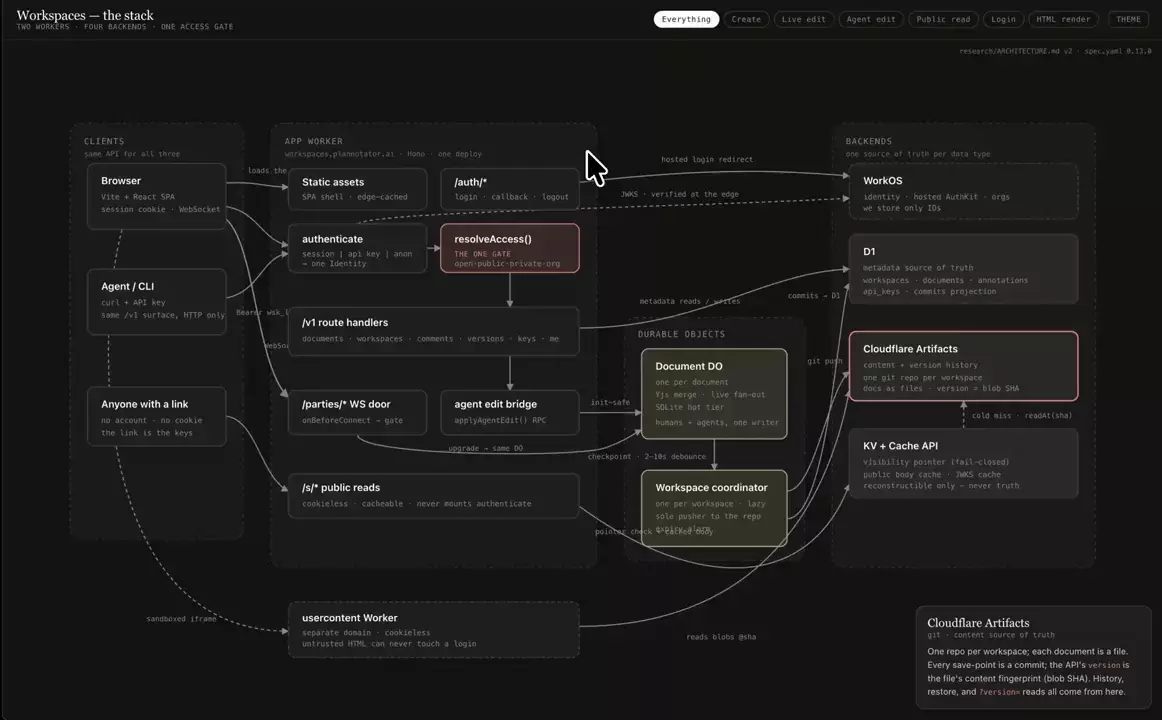Click the 'upgrade → same DO' label

485,448
